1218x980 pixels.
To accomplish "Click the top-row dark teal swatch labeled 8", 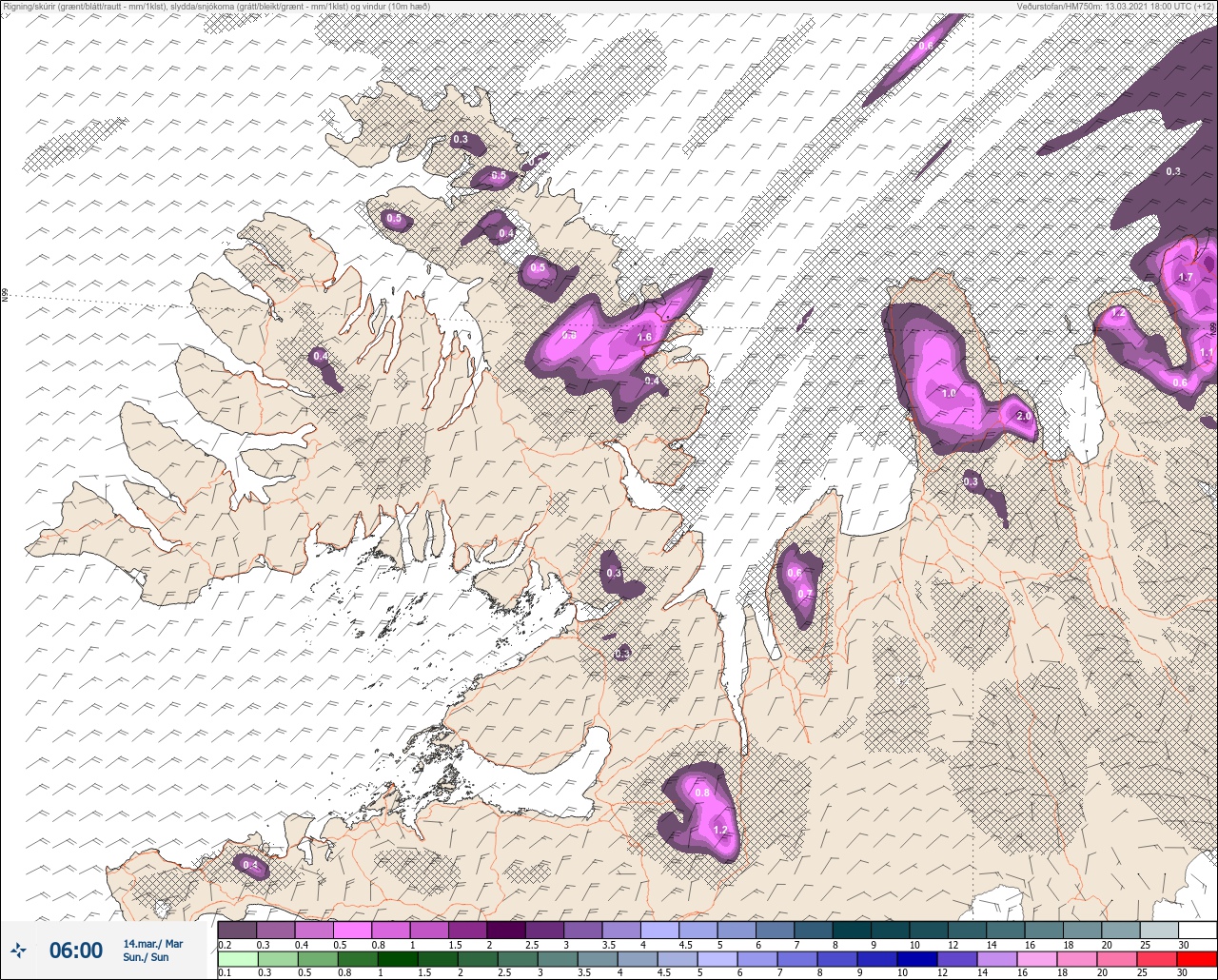I will coord(852,930).
